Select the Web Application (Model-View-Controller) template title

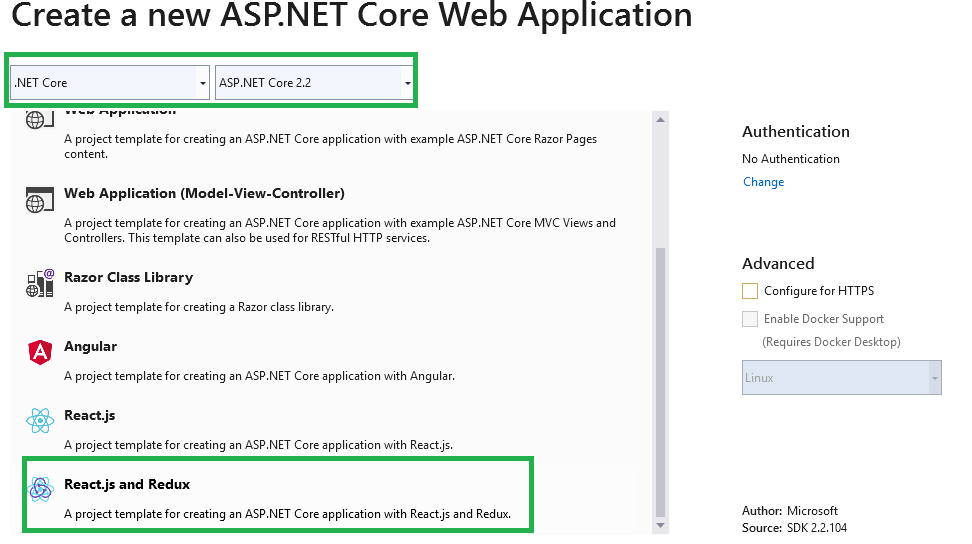(x=205, y=193)
